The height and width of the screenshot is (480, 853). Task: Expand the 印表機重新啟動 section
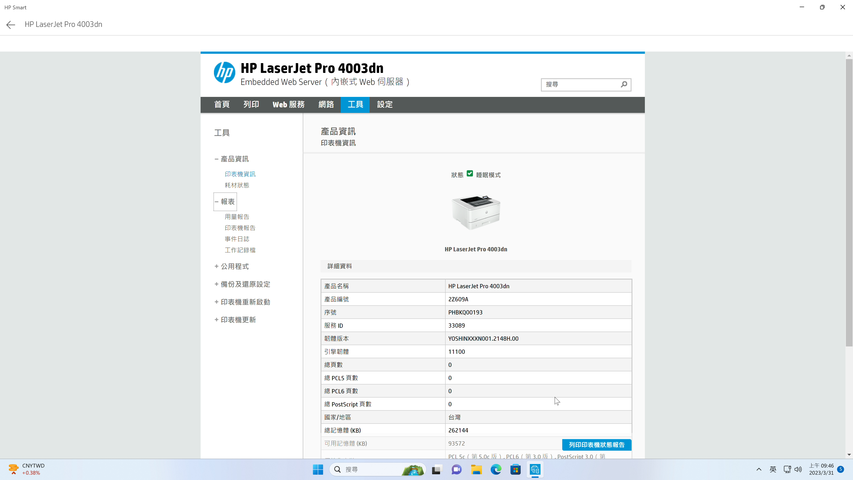[242, 302]
